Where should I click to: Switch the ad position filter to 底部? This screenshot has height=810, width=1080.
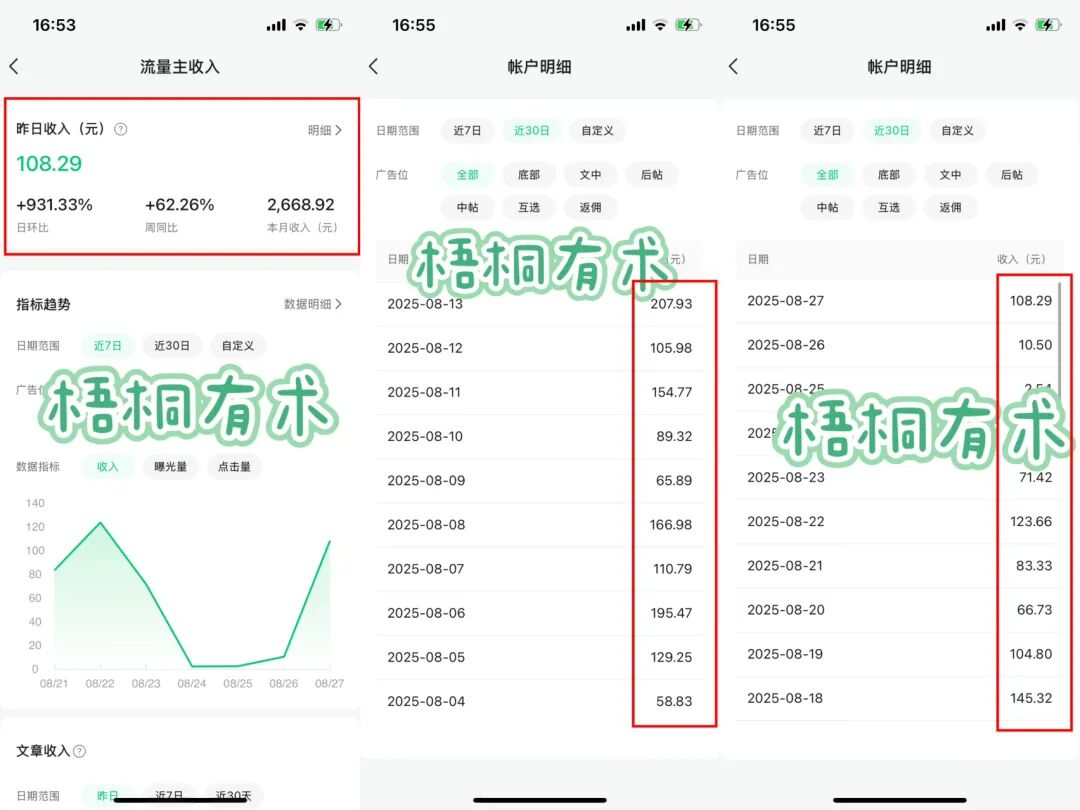(x=529, y=174)
